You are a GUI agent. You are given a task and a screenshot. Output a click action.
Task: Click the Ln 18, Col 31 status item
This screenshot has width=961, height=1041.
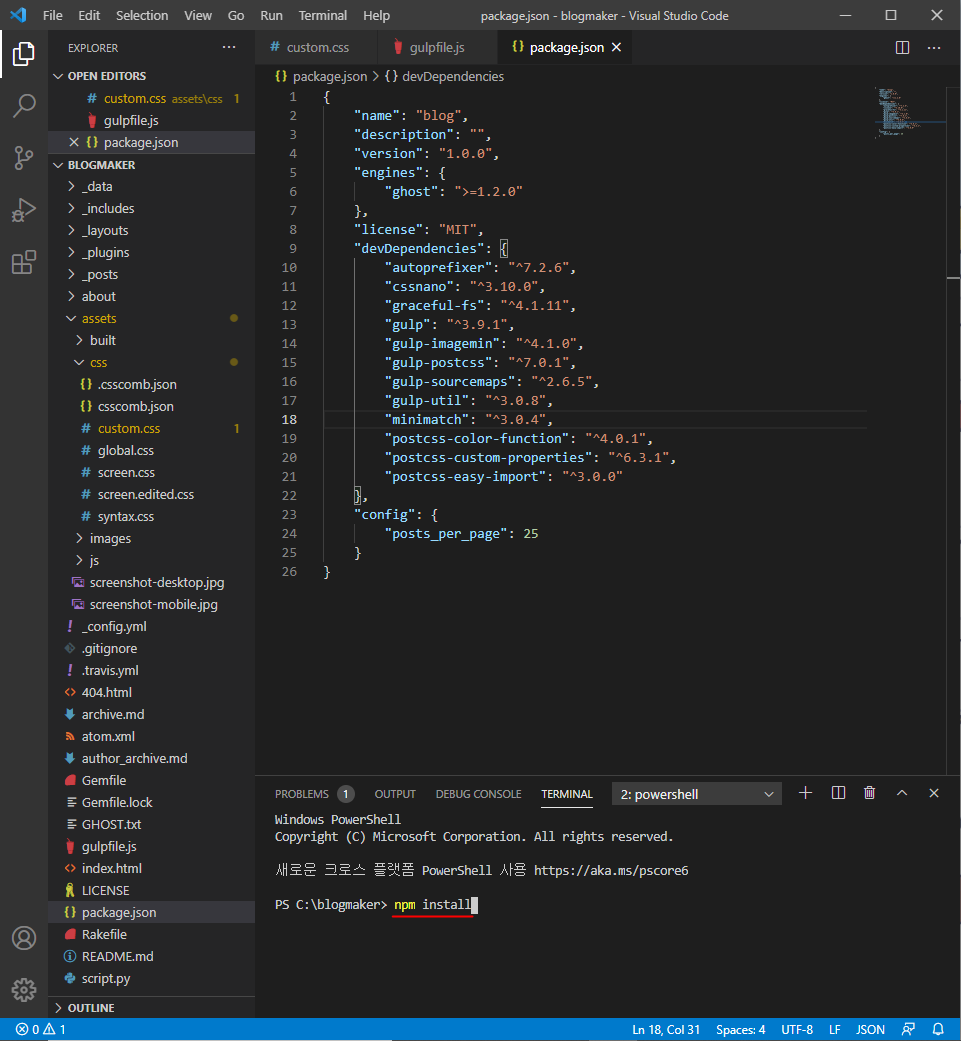point(666,1029)
